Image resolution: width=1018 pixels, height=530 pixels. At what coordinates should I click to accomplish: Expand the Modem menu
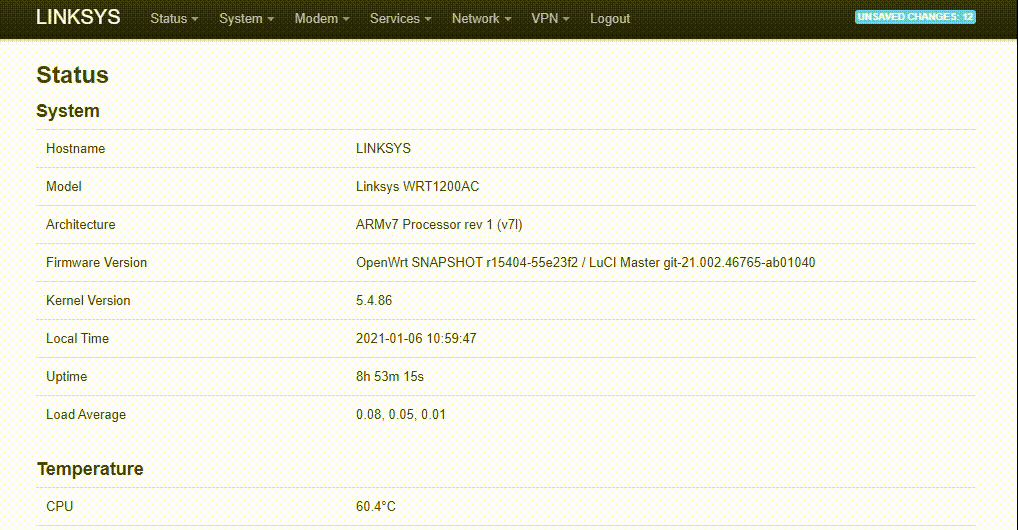point(322,19)
